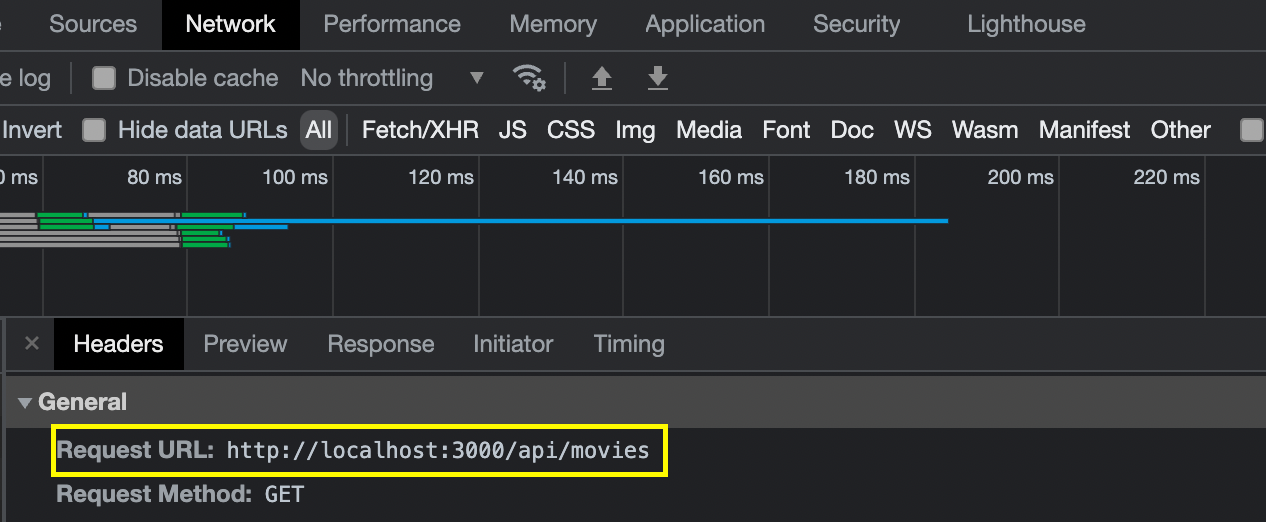Image resolution: width=1266 pixels, height=522 pixels.
Task: Click the import HAR file upload icon
Action: pos(602,77)
